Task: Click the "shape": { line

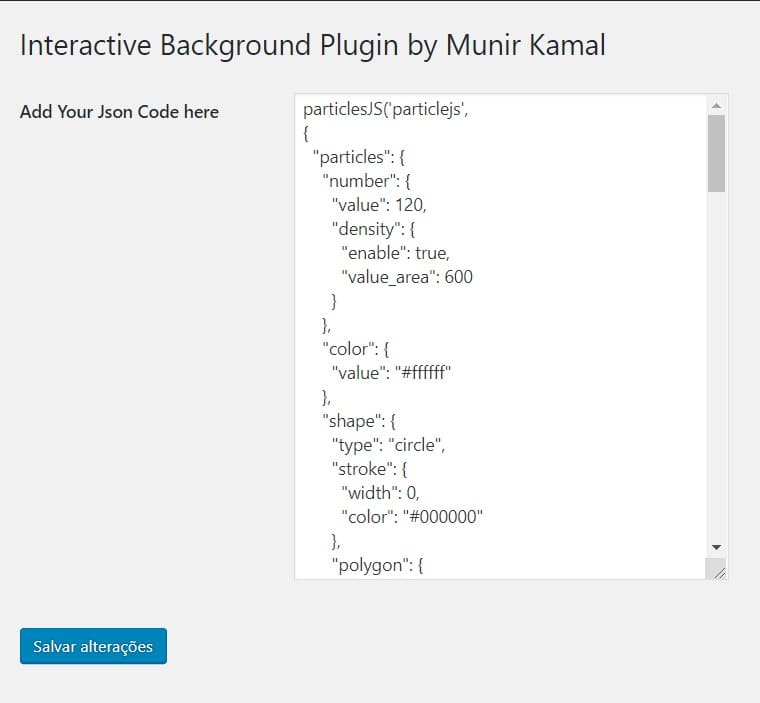Action: pos(359,421)
